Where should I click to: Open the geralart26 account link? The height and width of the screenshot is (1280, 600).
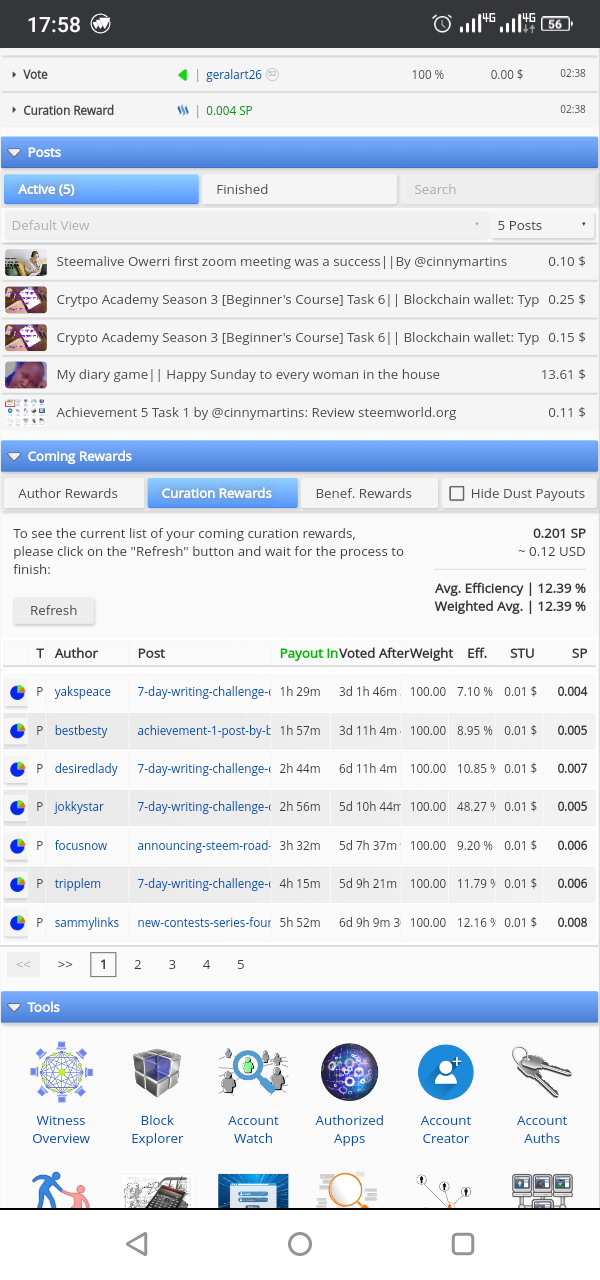coord(233,75)
